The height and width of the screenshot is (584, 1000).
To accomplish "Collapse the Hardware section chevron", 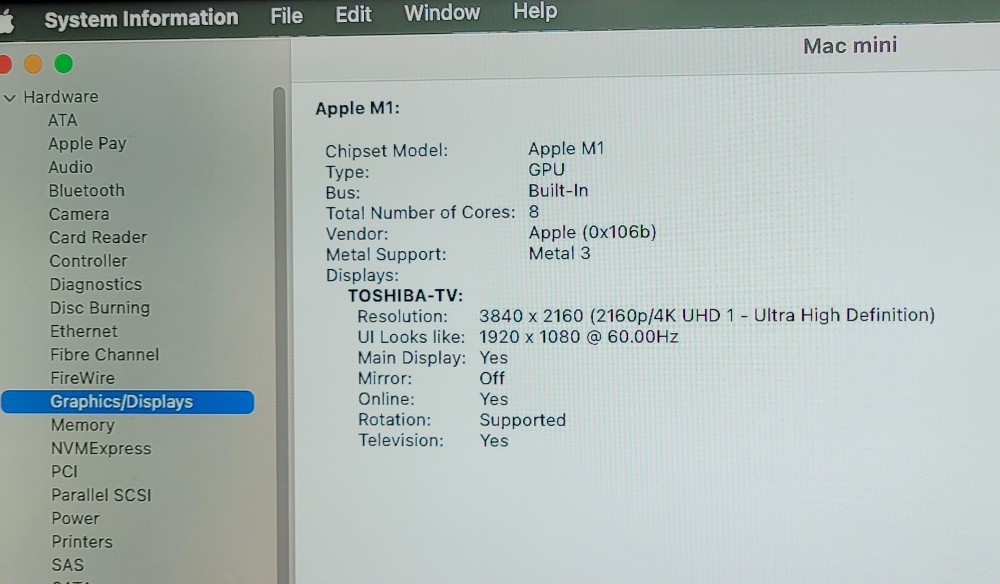I will tap(10, 98).
